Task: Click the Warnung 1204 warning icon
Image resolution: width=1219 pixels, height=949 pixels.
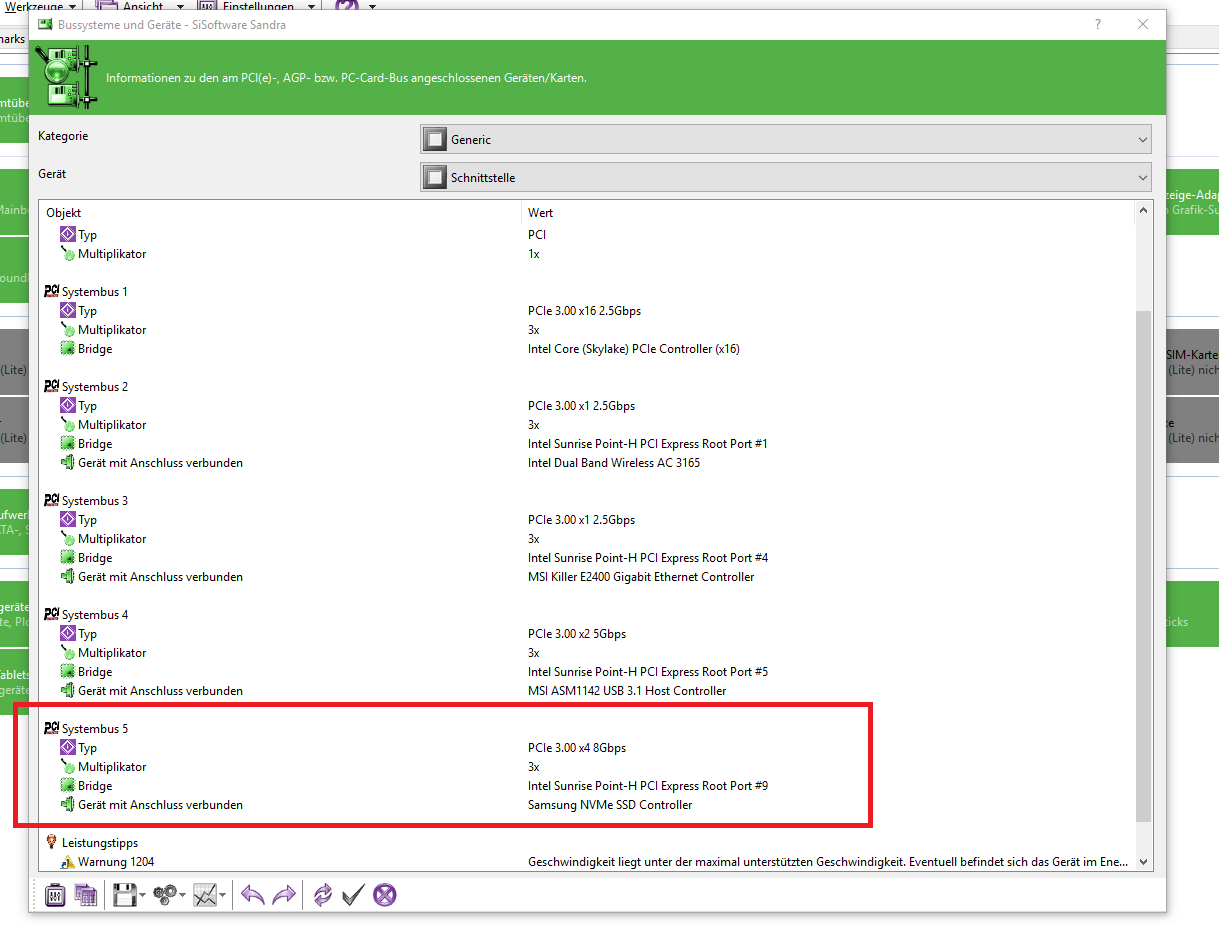Action: tap(68, 861)
